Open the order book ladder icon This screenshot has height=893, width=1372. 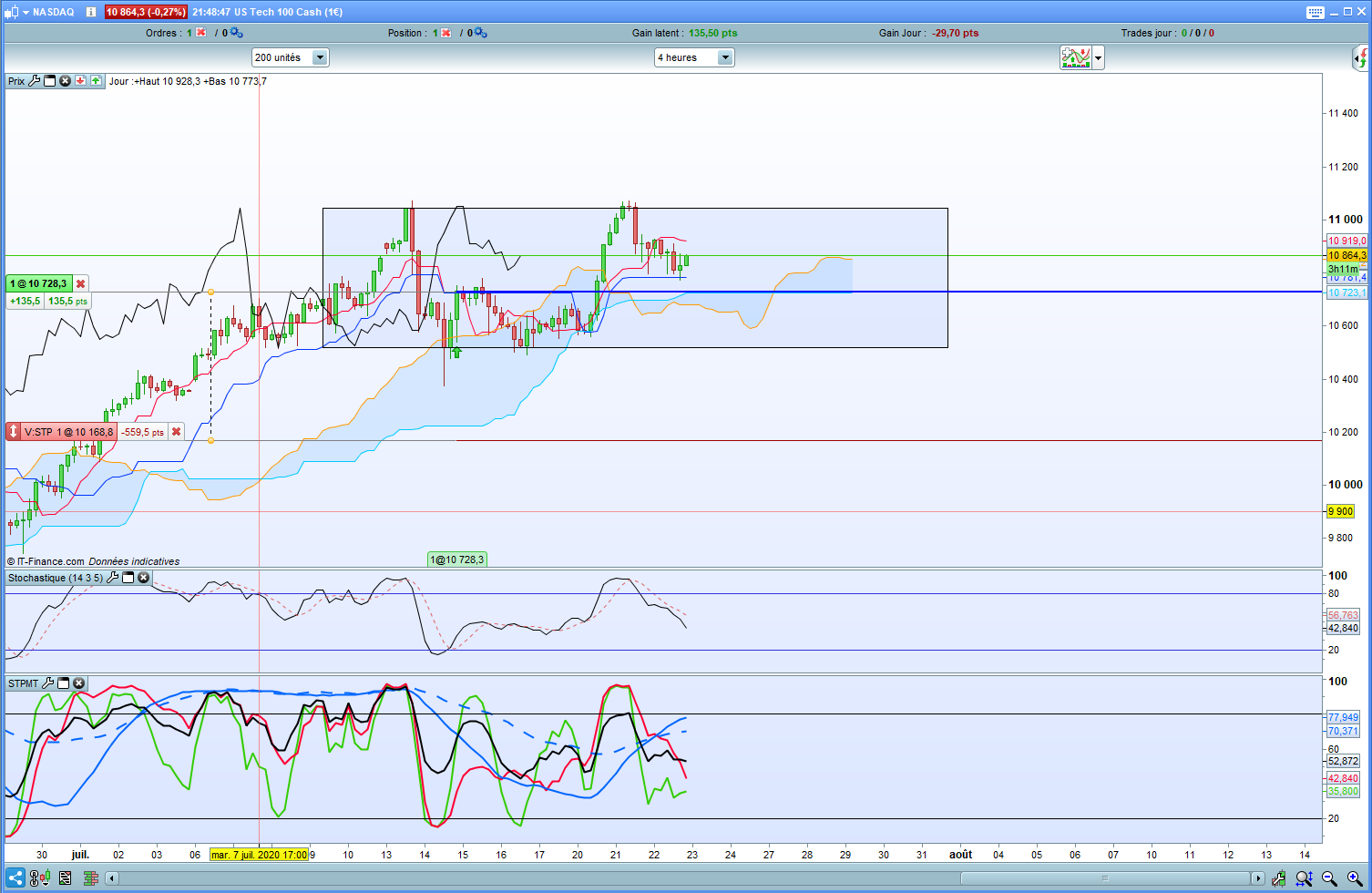pos(90,878)
